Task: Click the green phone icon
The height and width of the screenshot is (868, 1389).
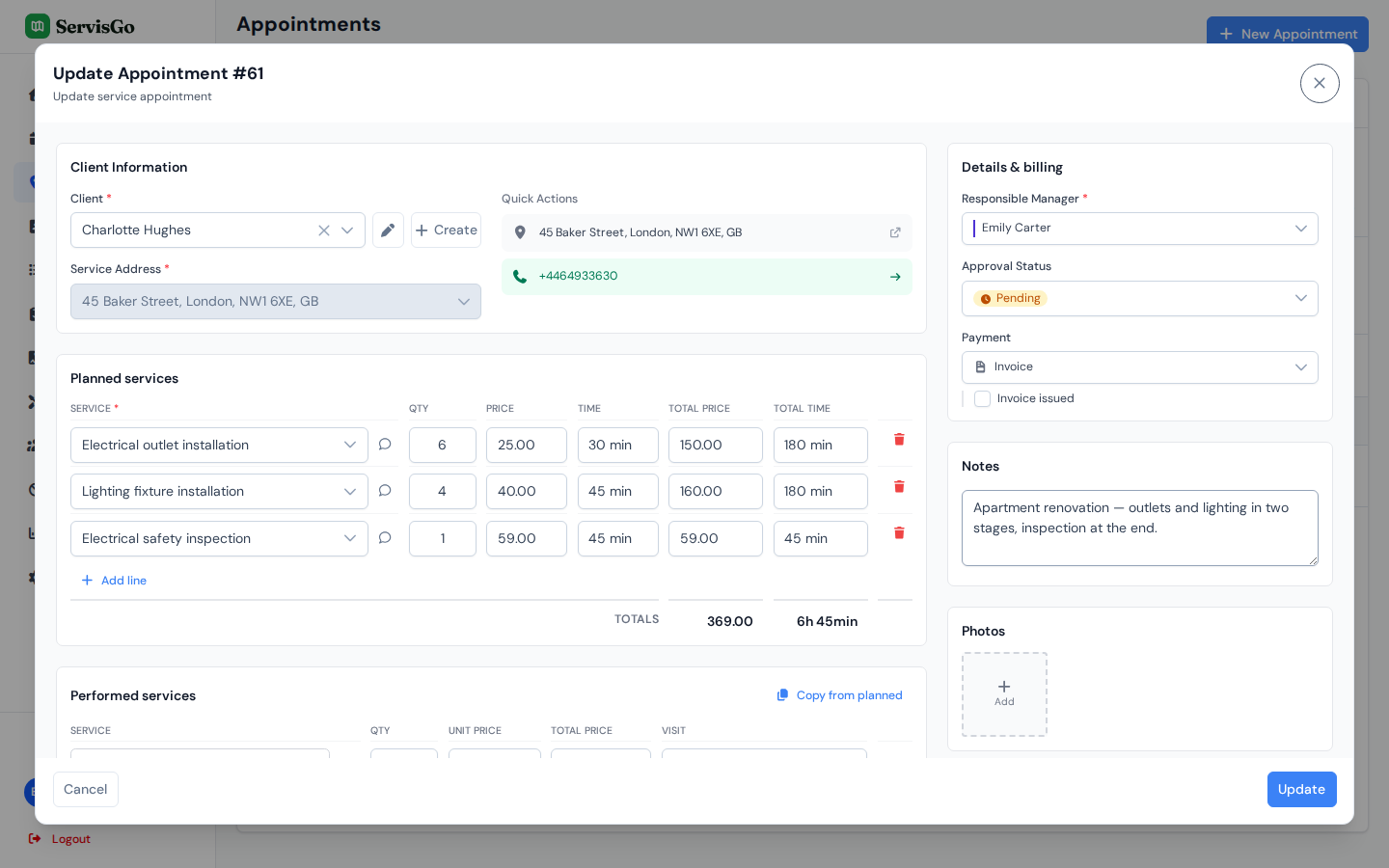Action: click(520, 277)
